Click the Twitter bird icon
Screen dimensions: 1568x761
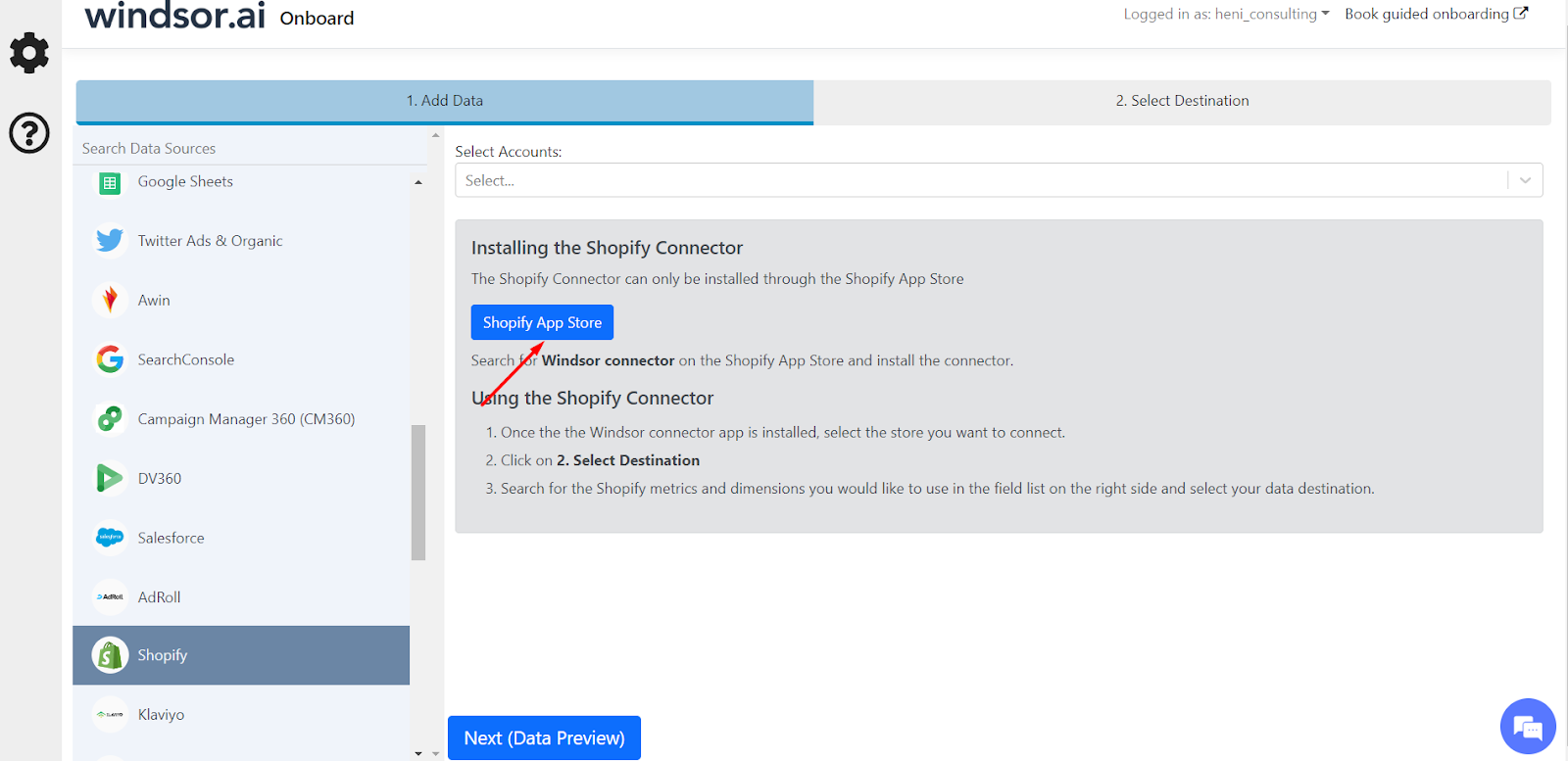tap(110, 241)
